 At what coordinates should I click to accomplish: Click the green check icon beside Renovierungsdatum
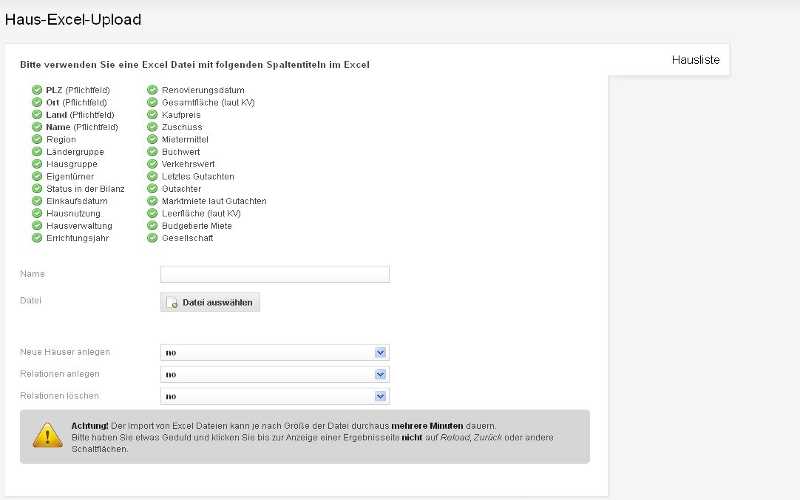(x=152, y=90)
